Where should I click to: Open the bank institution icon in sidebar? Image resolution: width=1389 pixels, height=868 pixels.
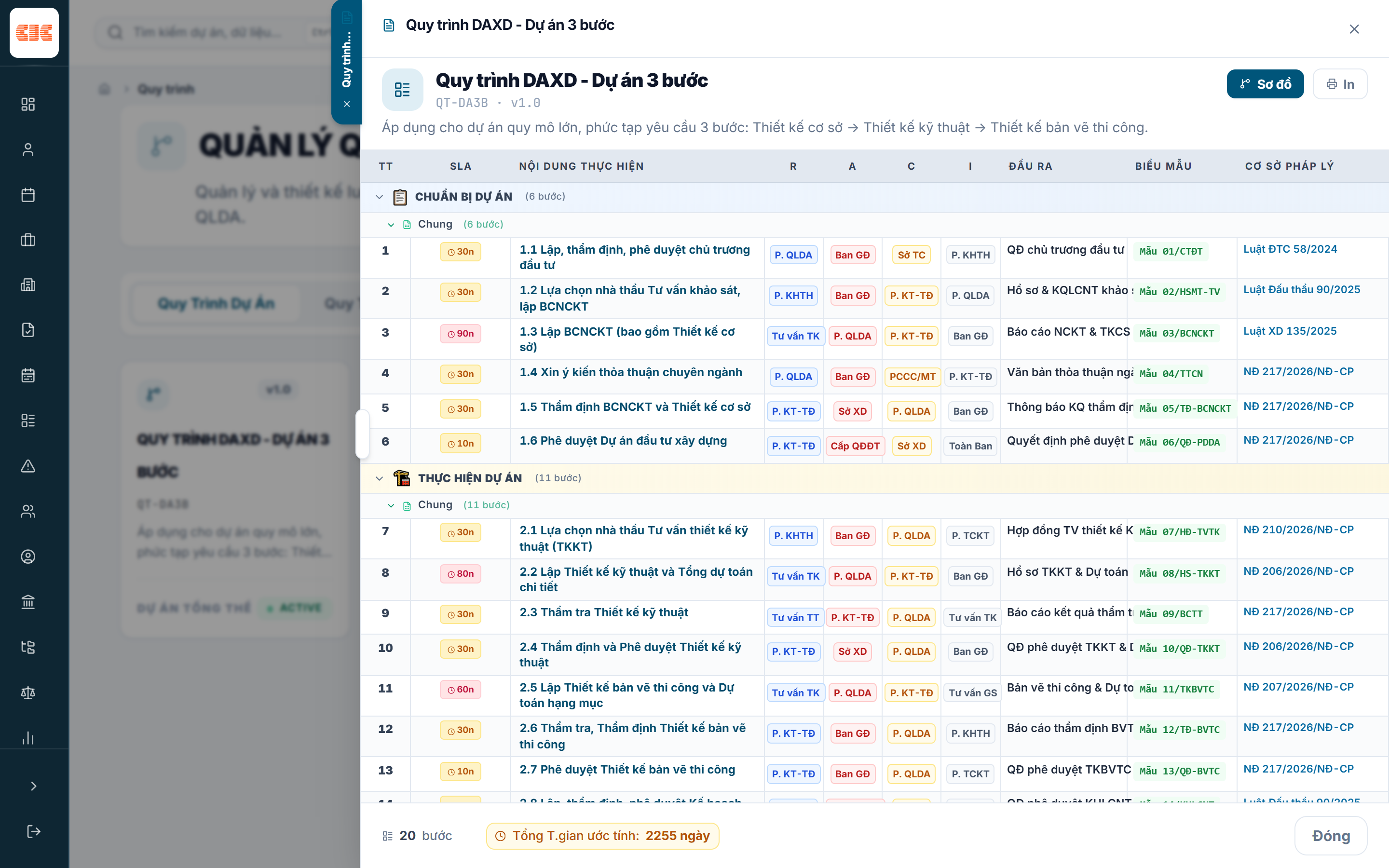tap(28, 602)
